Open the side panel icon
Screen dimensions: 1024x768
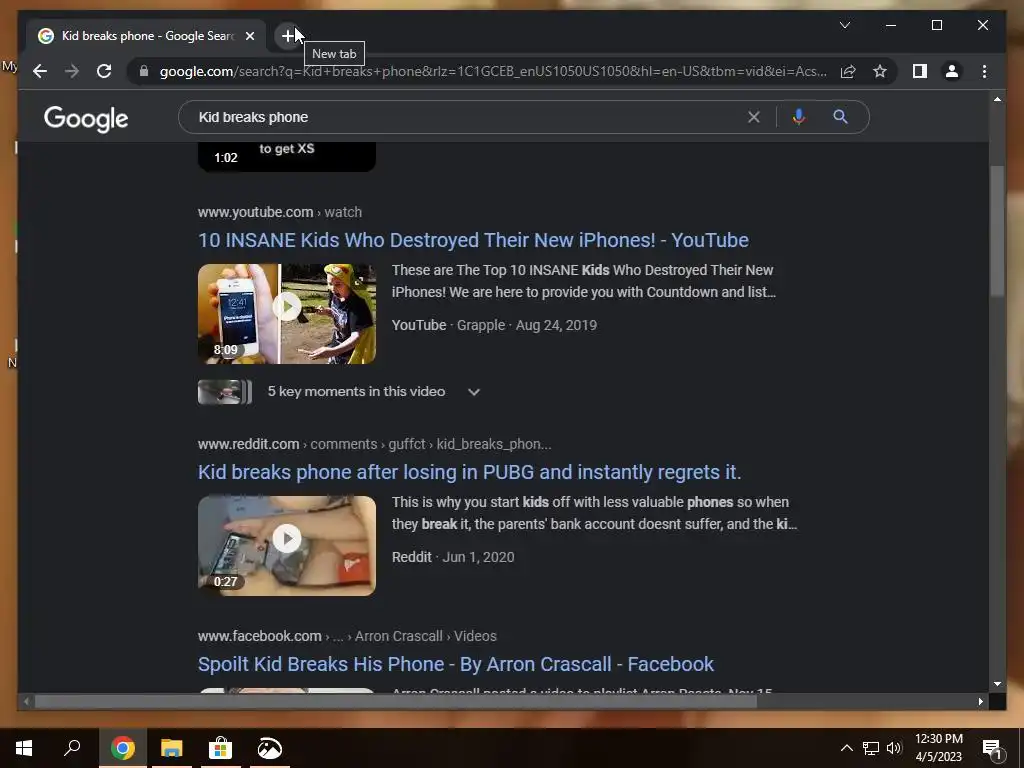coord(920,71)
